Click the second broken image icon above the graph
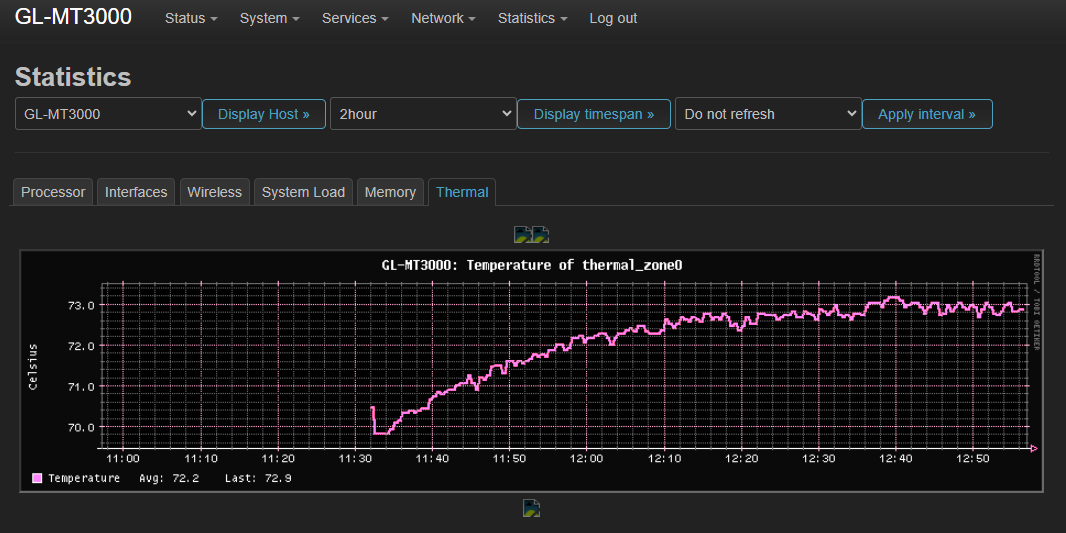Viewport: 1066px width, 533px height. pos(540,235)
